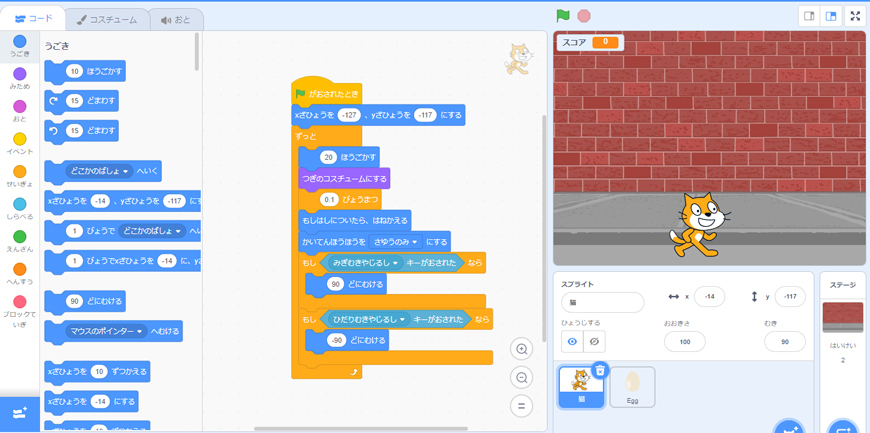Click the おおきさ size field

685,342
